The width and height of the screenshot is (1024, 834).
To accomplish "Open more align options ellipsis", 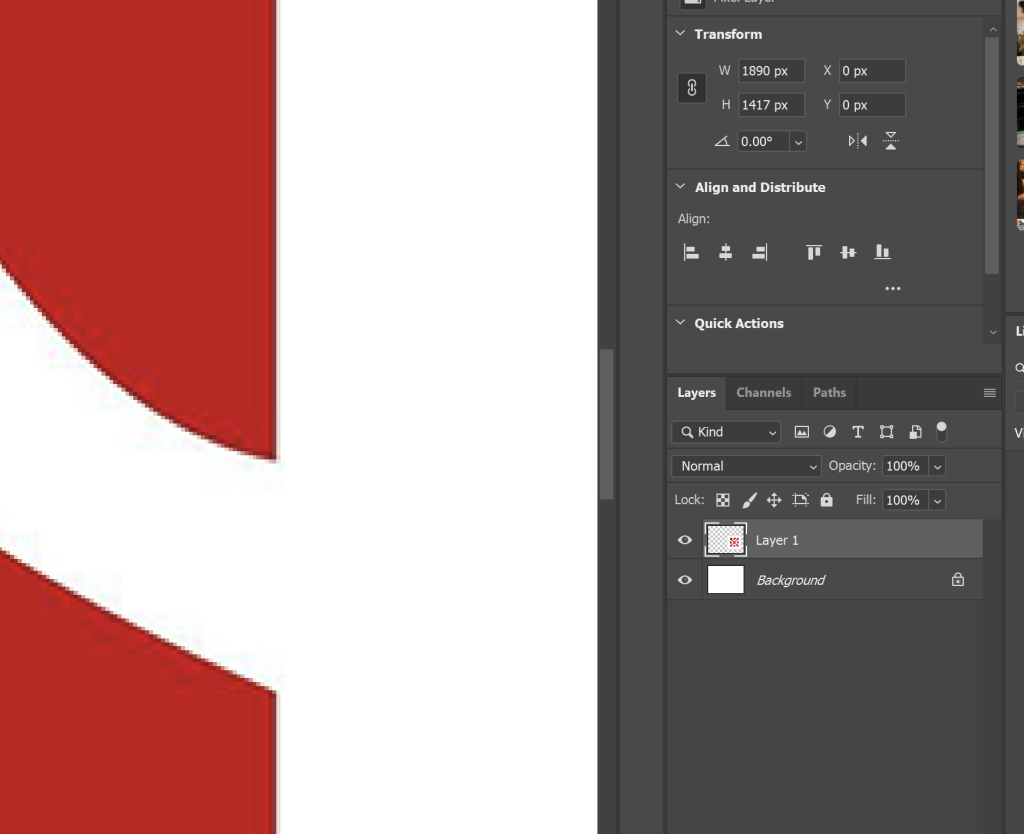I will 893,288.
